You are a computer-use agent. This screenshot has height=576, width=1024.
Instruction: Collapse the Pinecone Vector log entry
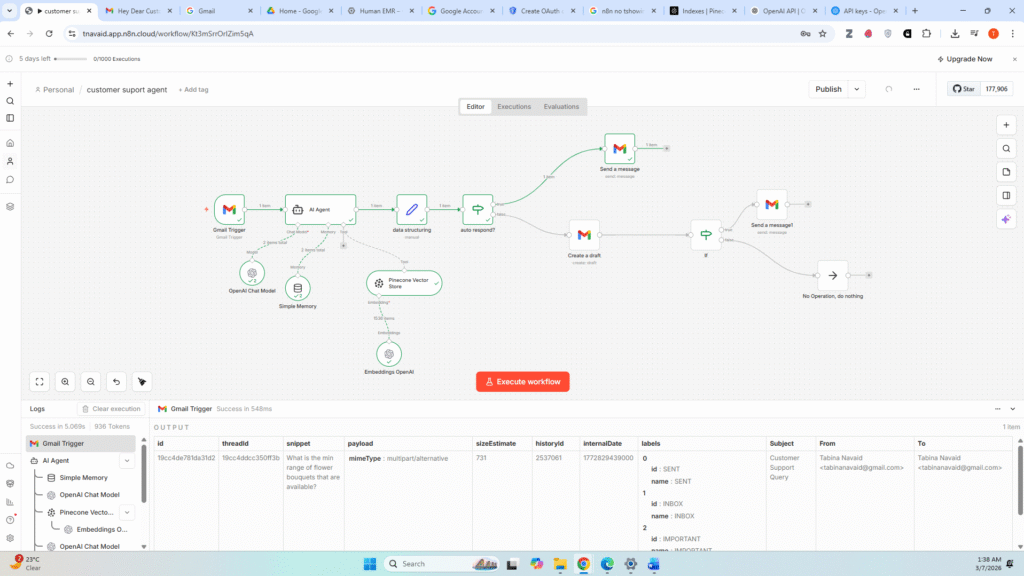pos(127,512)
